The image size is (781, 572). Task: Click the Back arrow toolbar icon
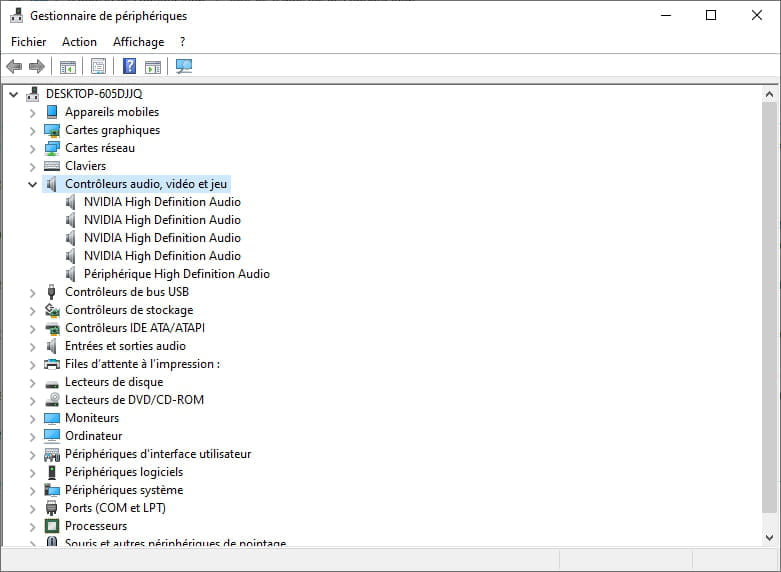(14, 67)
